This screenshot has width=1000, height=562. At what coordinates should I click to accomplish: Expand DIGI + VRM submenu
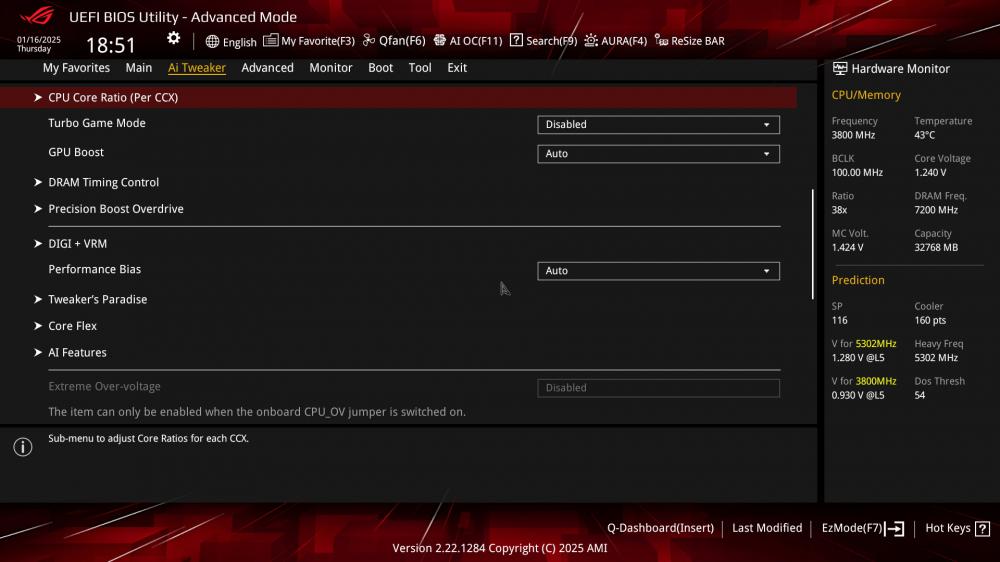click(77, 244)
